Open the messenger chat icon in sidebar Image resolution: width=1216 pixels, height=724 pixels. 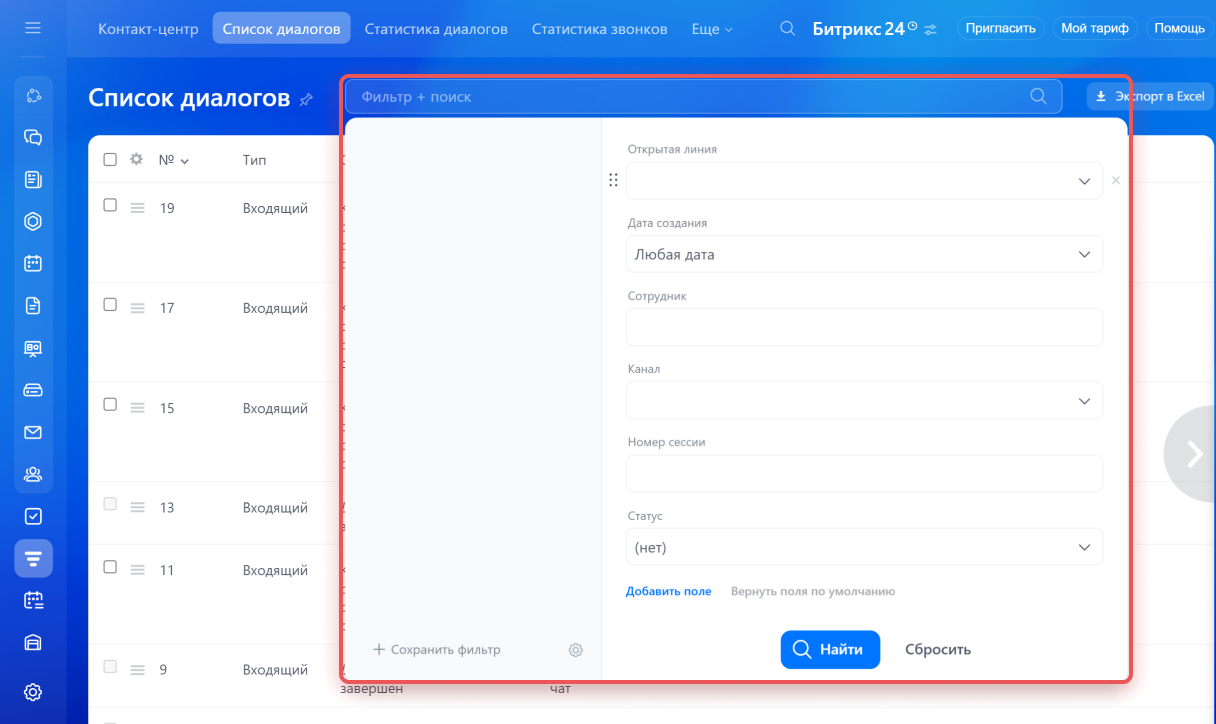(x=33, y=137)
